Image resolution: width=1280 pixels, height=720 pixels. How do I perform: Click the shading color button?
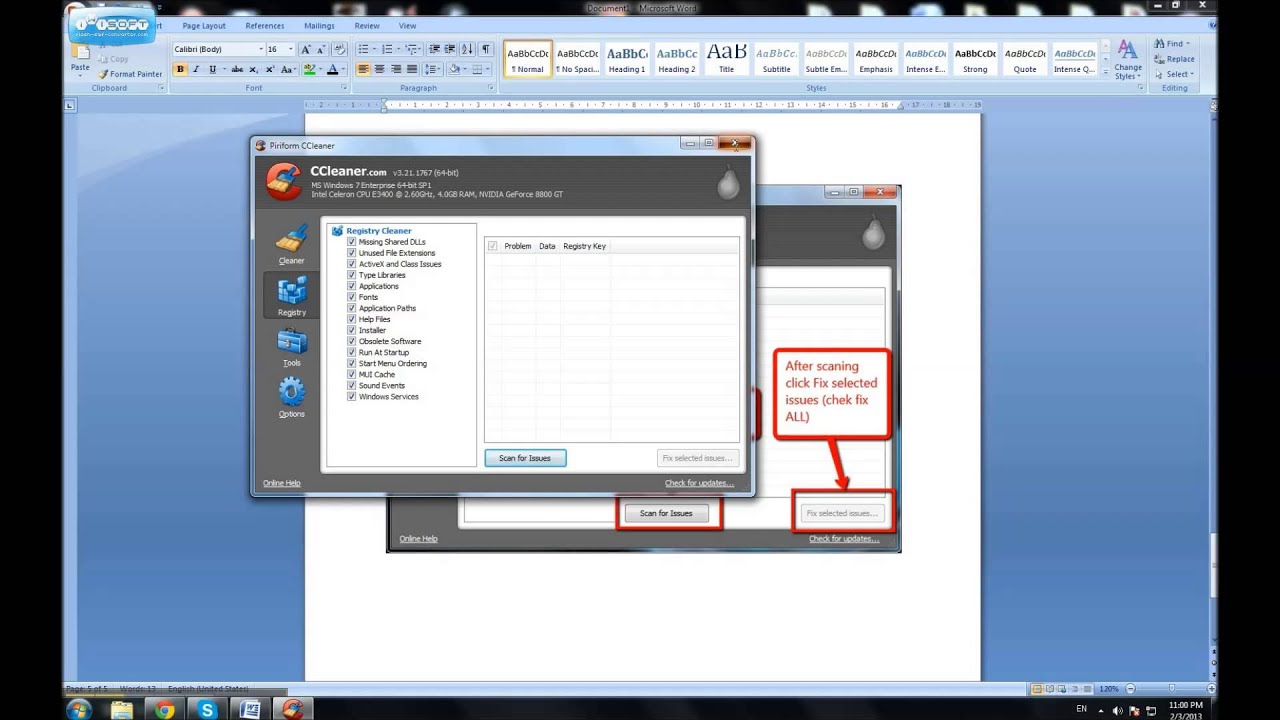(454, 69)
